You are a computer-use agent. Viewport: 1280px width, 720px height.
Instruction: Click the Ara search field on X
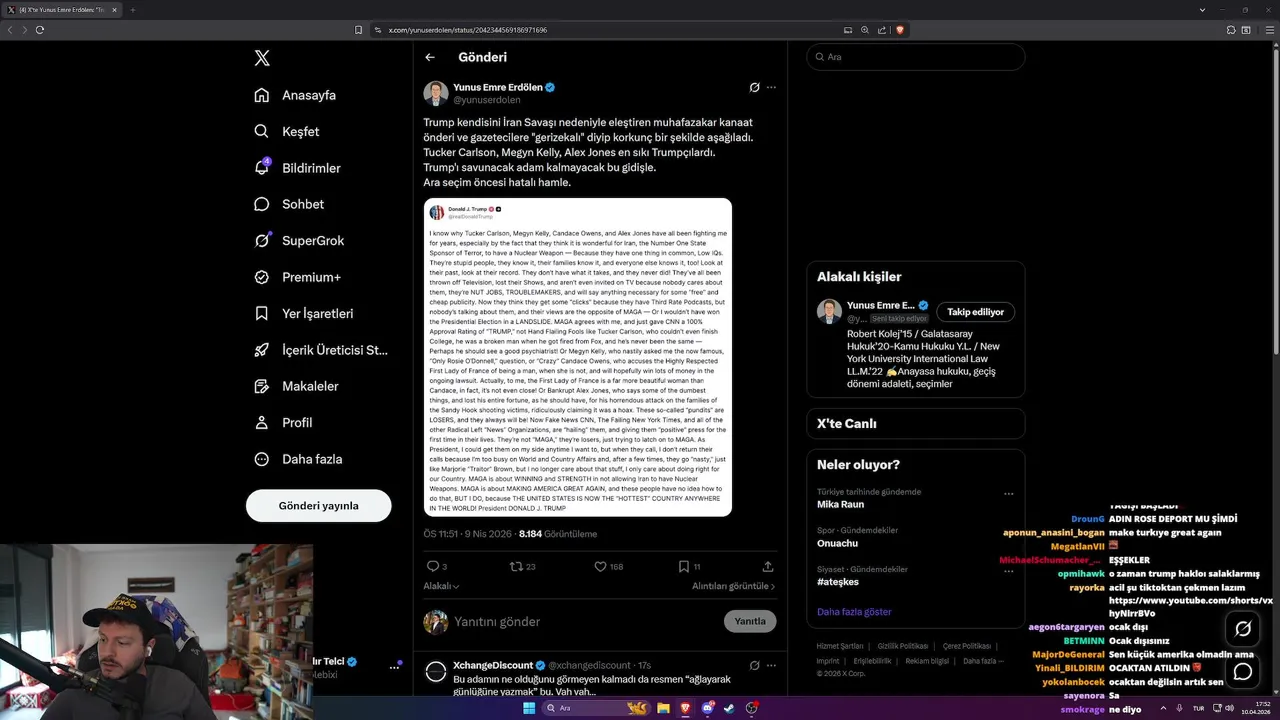tap(916, 57)
